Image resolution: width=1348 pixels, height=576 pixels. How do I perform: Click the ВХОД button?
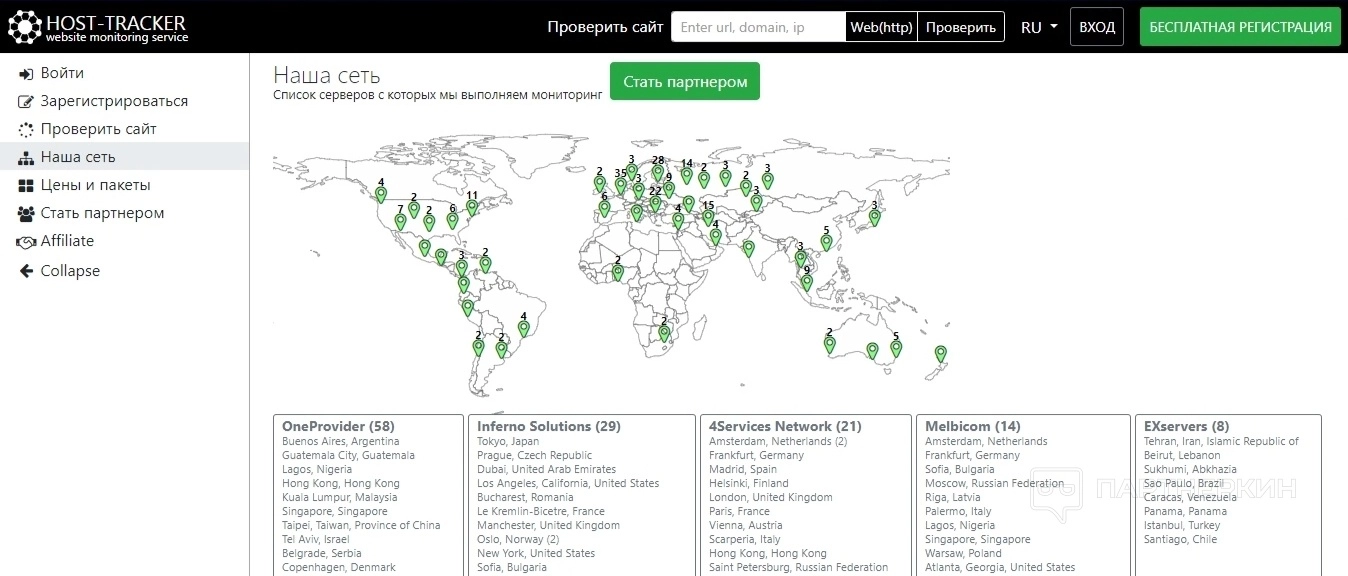tap(1097, 27)
